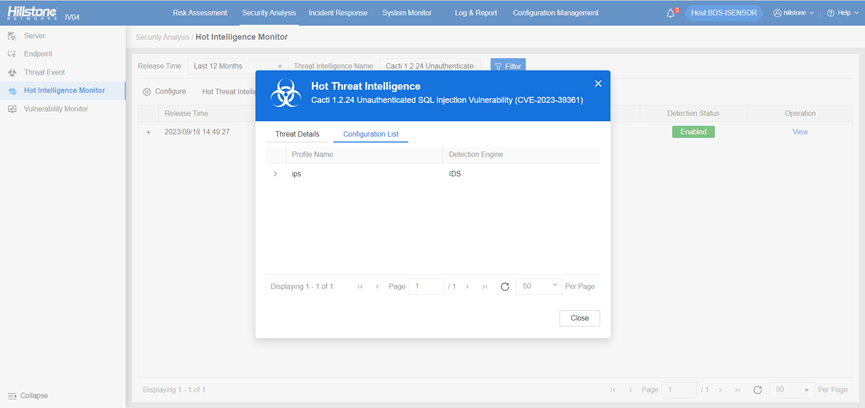Click the Detection Status column header
865x408 pixels.
693,114
